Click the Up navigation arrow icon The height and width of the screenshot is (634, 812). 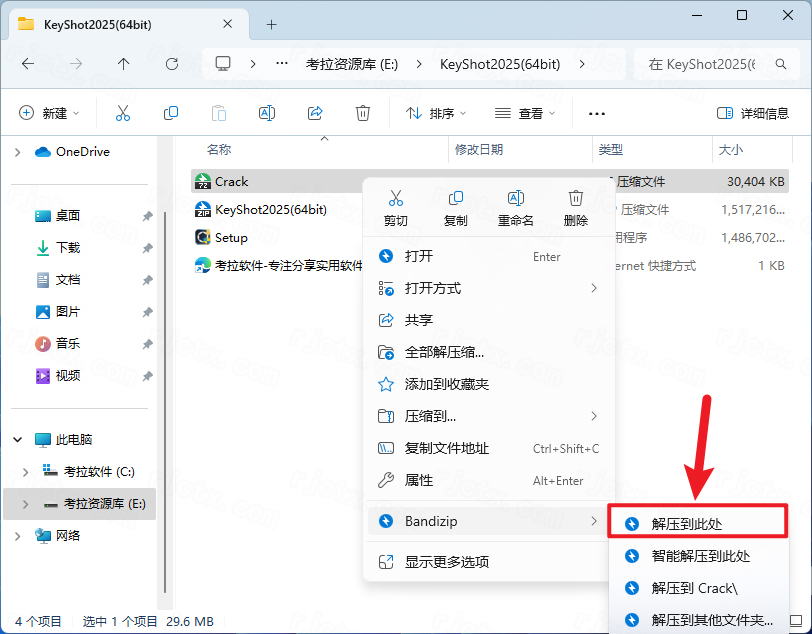pyautogui.click(x=122, y=63)
